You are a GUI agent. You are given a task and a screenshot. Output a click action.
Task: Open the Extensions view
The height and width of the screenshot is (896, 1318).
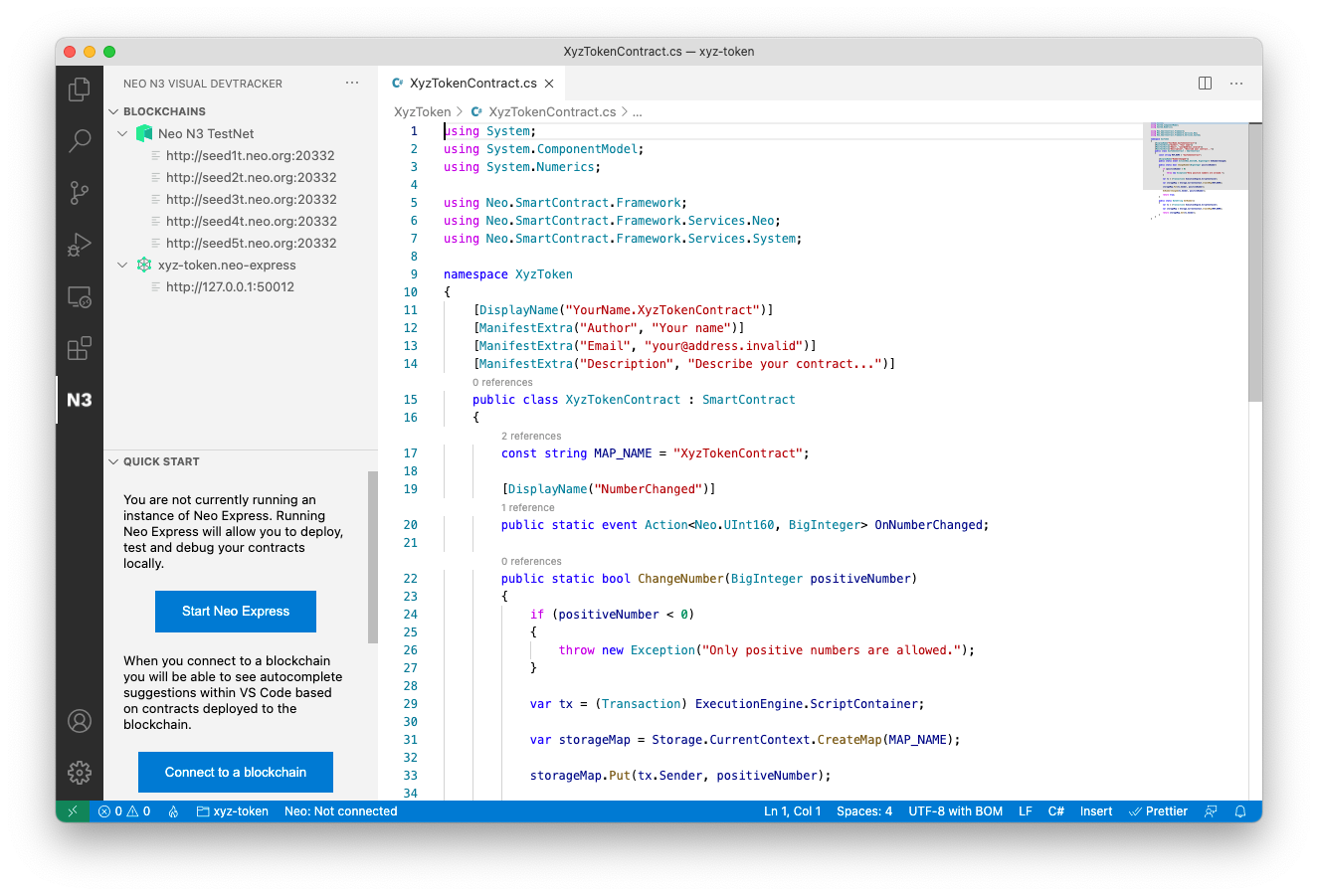[x=80, y=348]
